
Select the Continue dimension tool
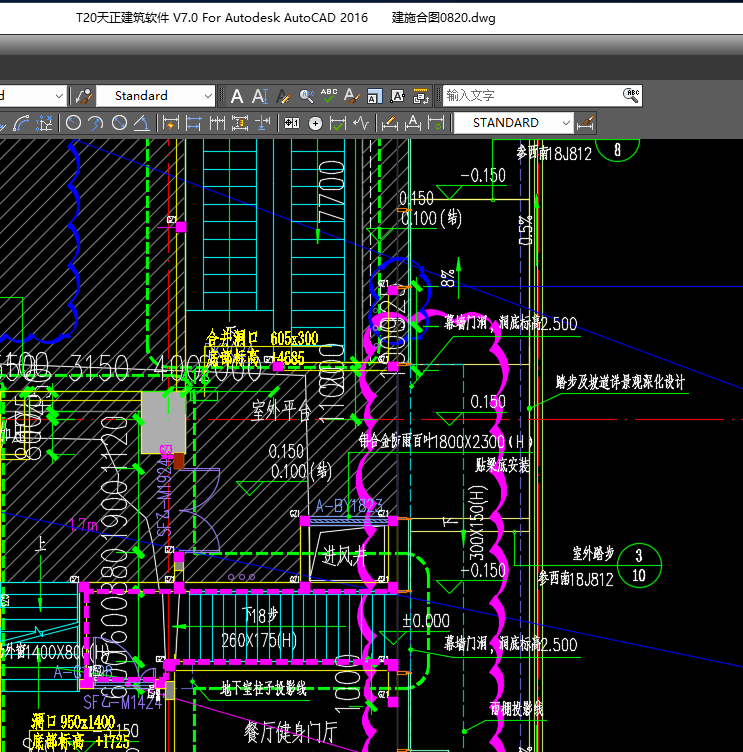tap(217, 123)
